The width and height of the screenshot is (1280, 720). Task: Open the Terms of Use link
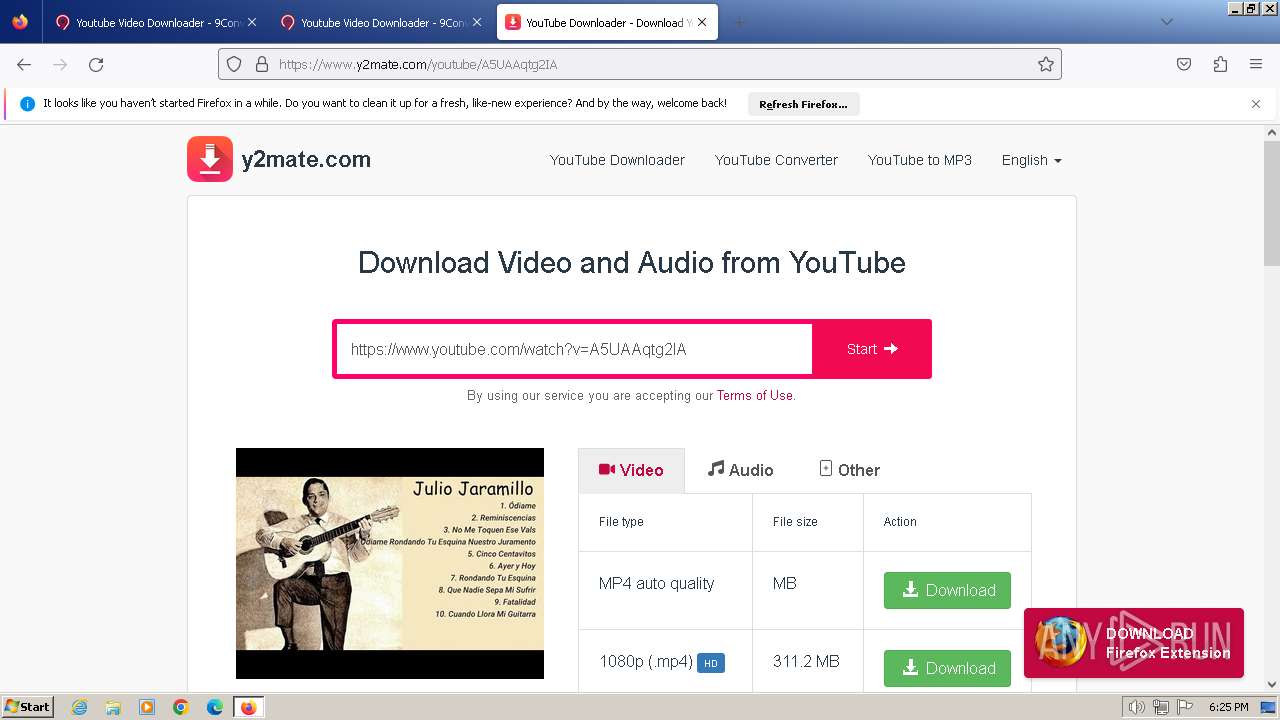(x=754, y=395)
